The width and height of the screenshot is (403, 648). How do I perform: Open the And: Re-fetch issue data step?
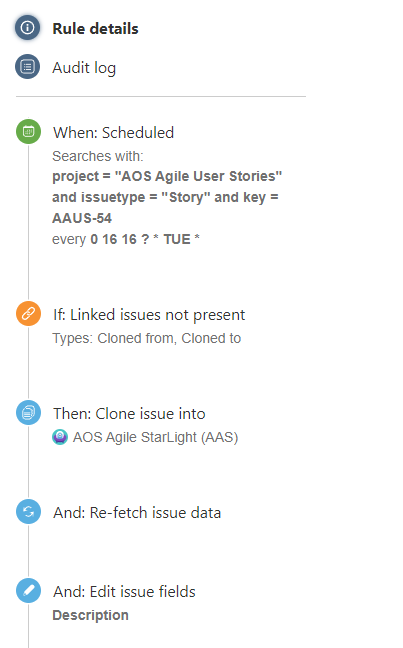(137, 513)
